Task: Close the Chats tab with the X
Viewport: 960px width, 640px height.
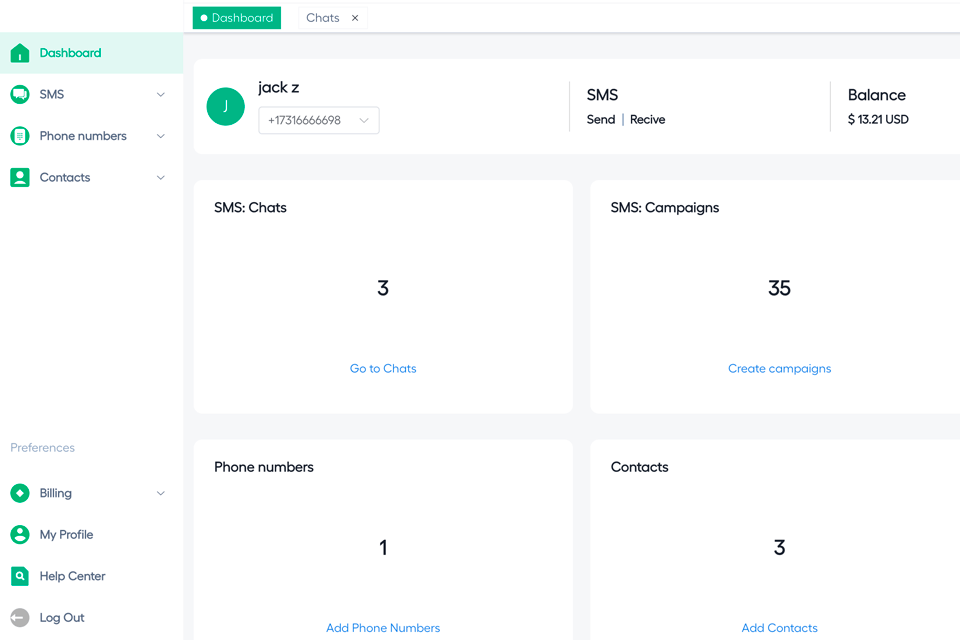Action: (355, 18)
